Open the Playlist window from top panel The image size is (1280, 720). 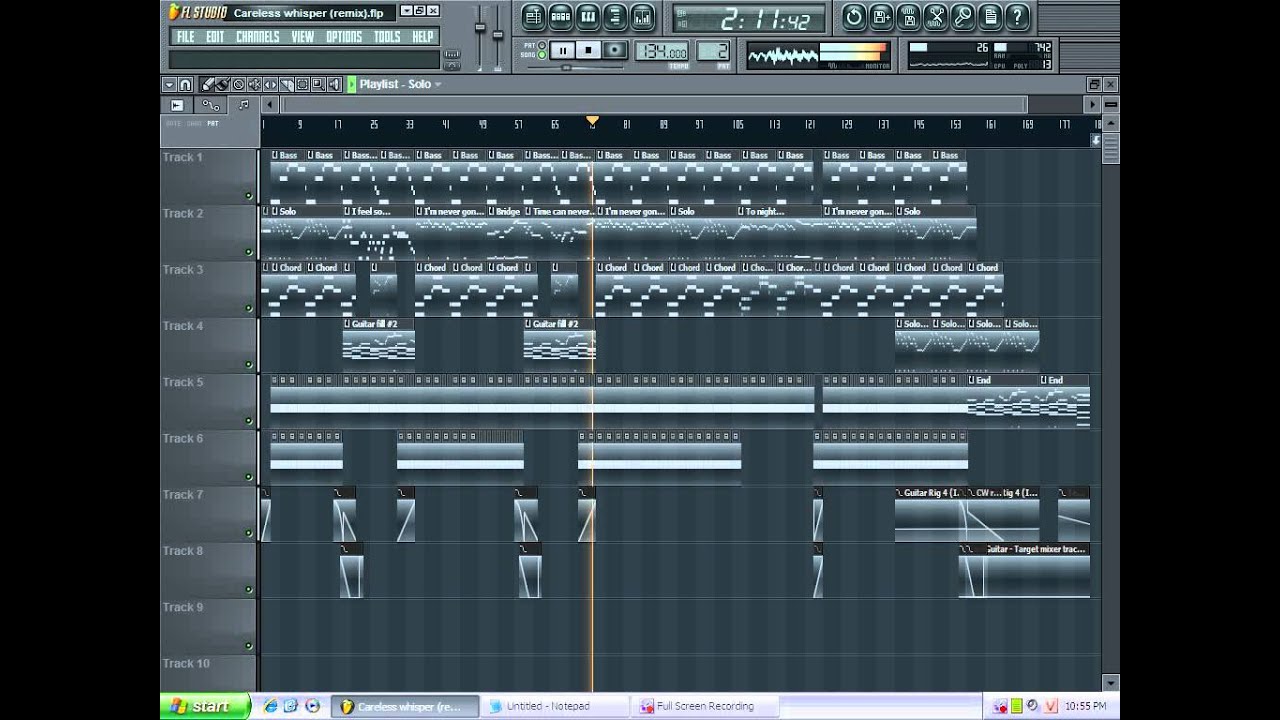coord(534,16)
